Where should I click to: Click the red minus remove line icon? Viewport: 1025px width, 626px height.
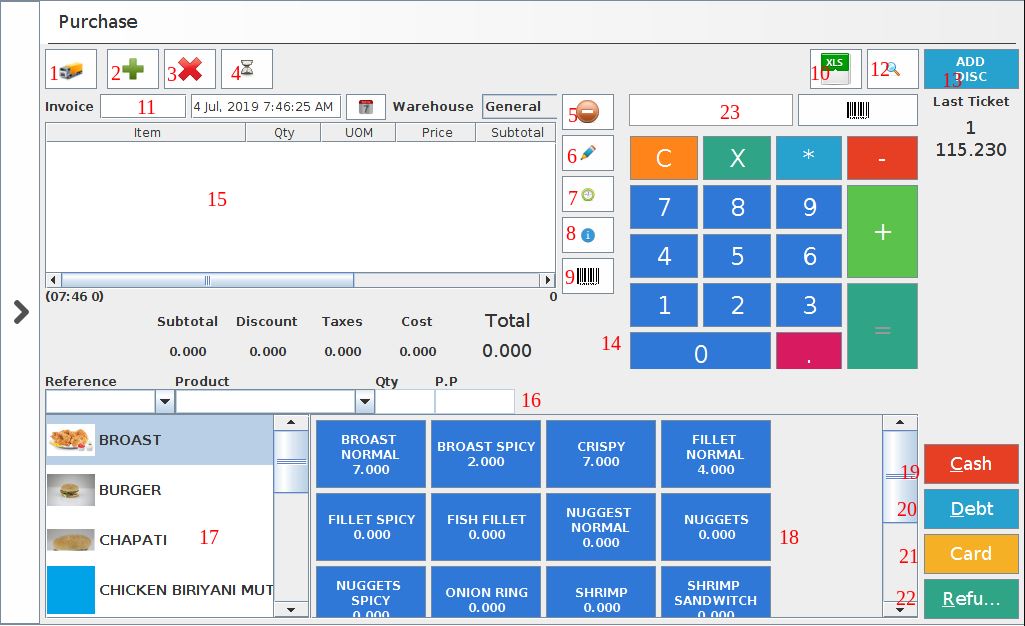point(588,113)
